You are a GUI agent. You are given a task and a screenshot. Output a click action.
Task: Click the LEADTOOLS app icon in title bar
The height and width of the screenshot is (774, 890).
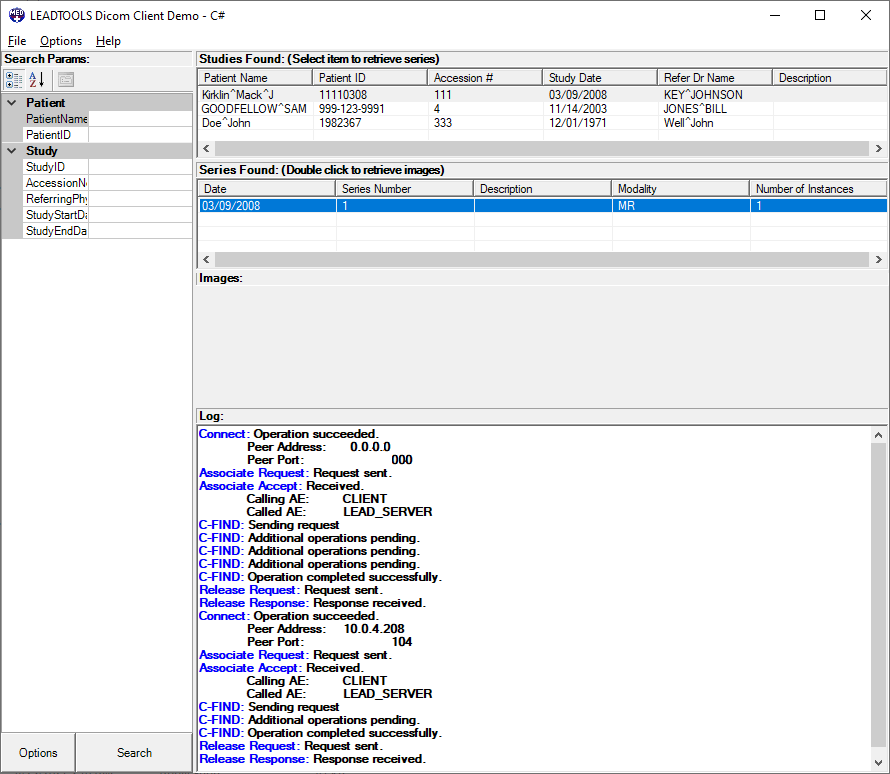coord(16,15)
